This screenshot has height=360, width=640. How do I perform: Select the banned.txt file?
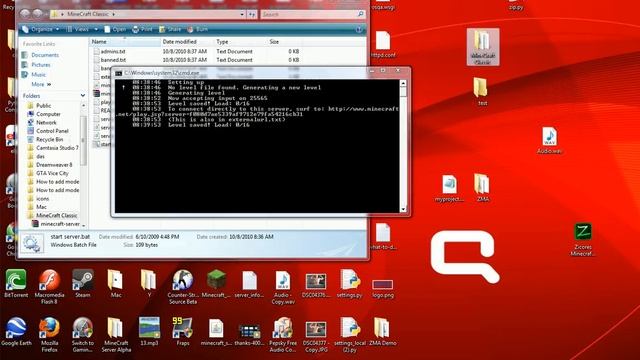113,60
